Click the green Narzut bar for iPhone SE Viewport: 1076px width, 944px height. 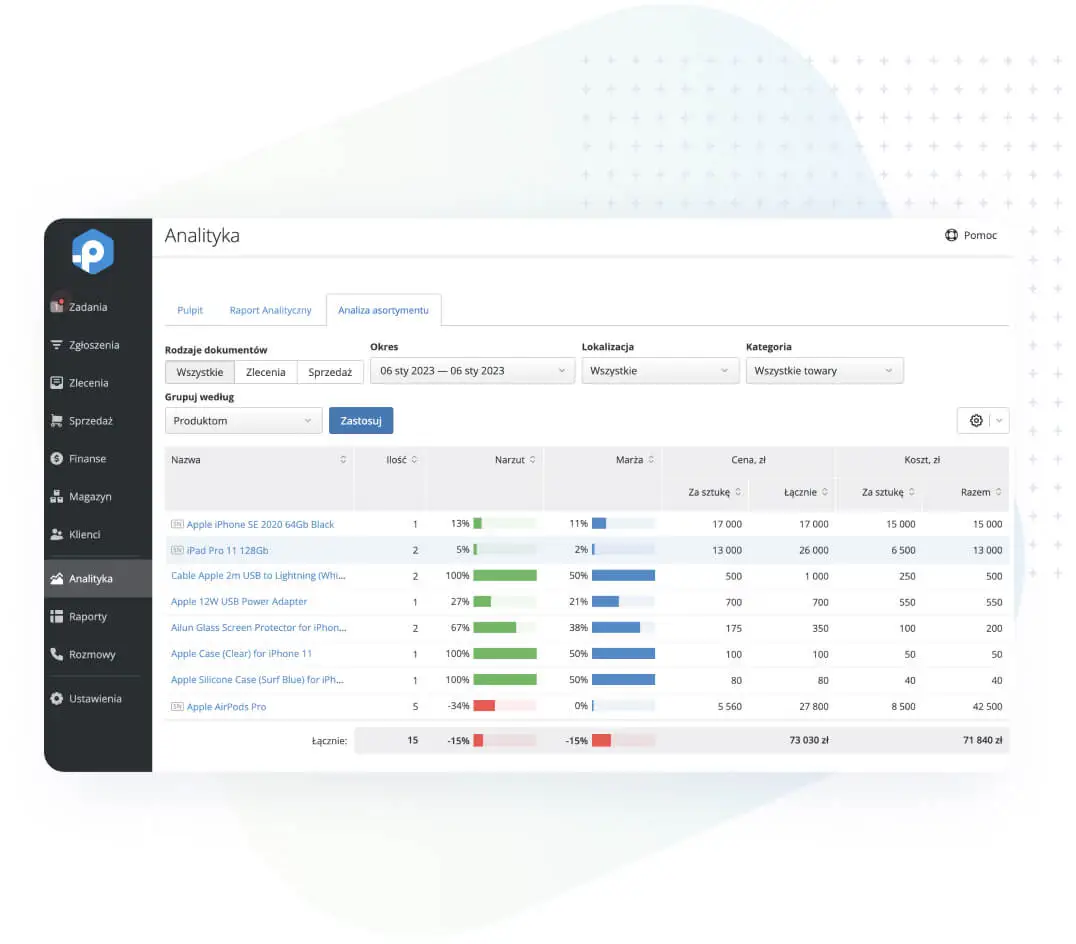[x=478, y=523]
